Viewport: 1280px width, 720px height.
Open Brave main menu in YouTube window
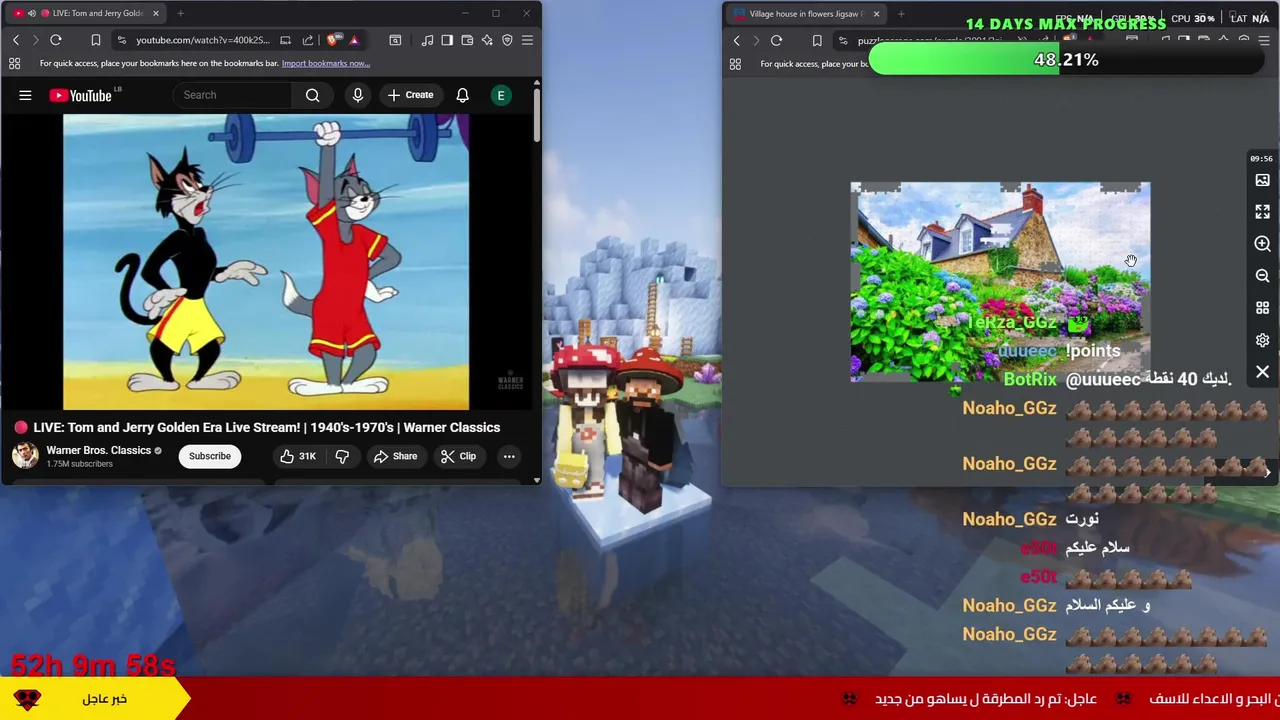point(527,40)
